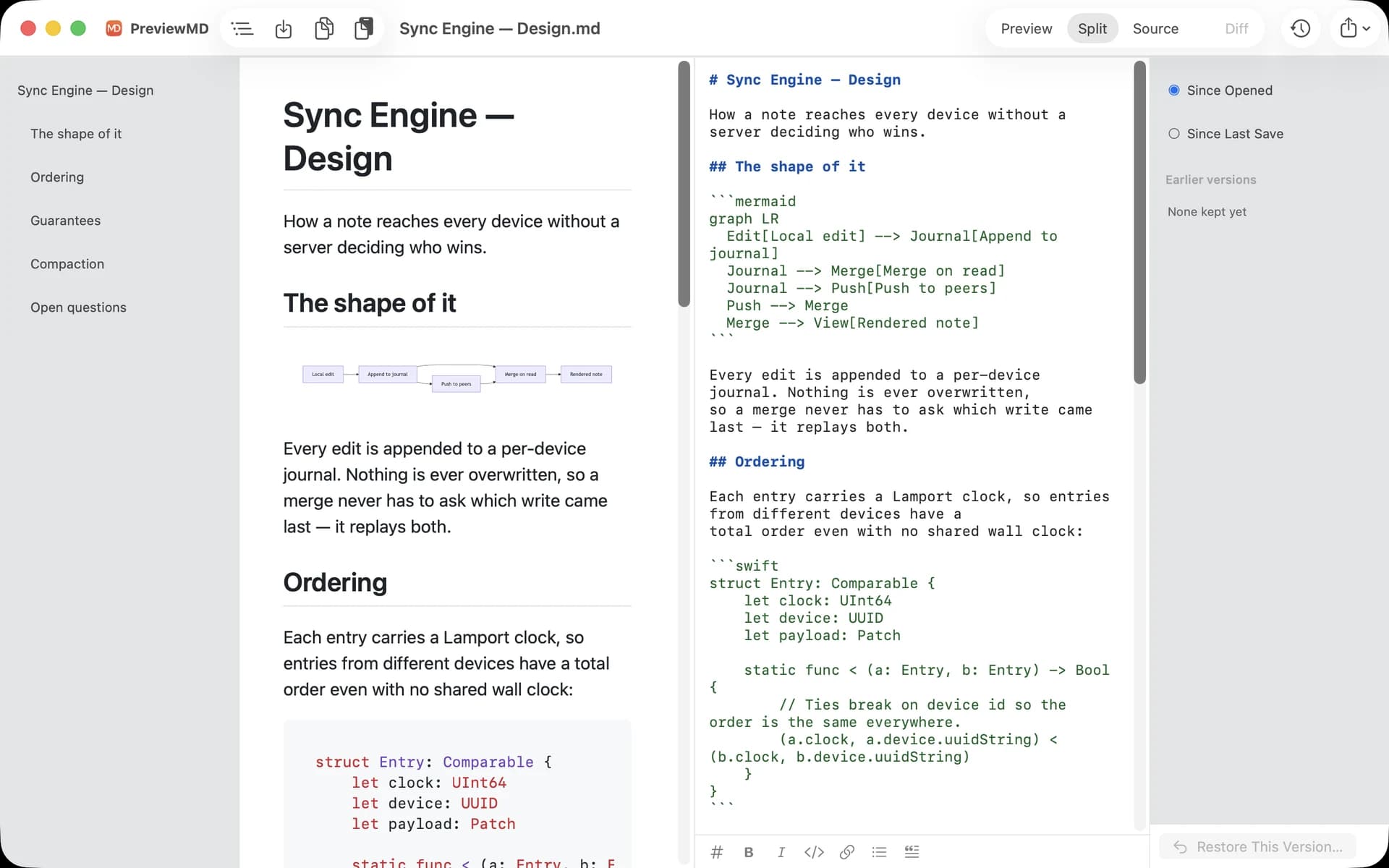Click 'The shape of it' heading in preview
The width and height of the screenshot is (1389, 868).
tap(370, 303)
